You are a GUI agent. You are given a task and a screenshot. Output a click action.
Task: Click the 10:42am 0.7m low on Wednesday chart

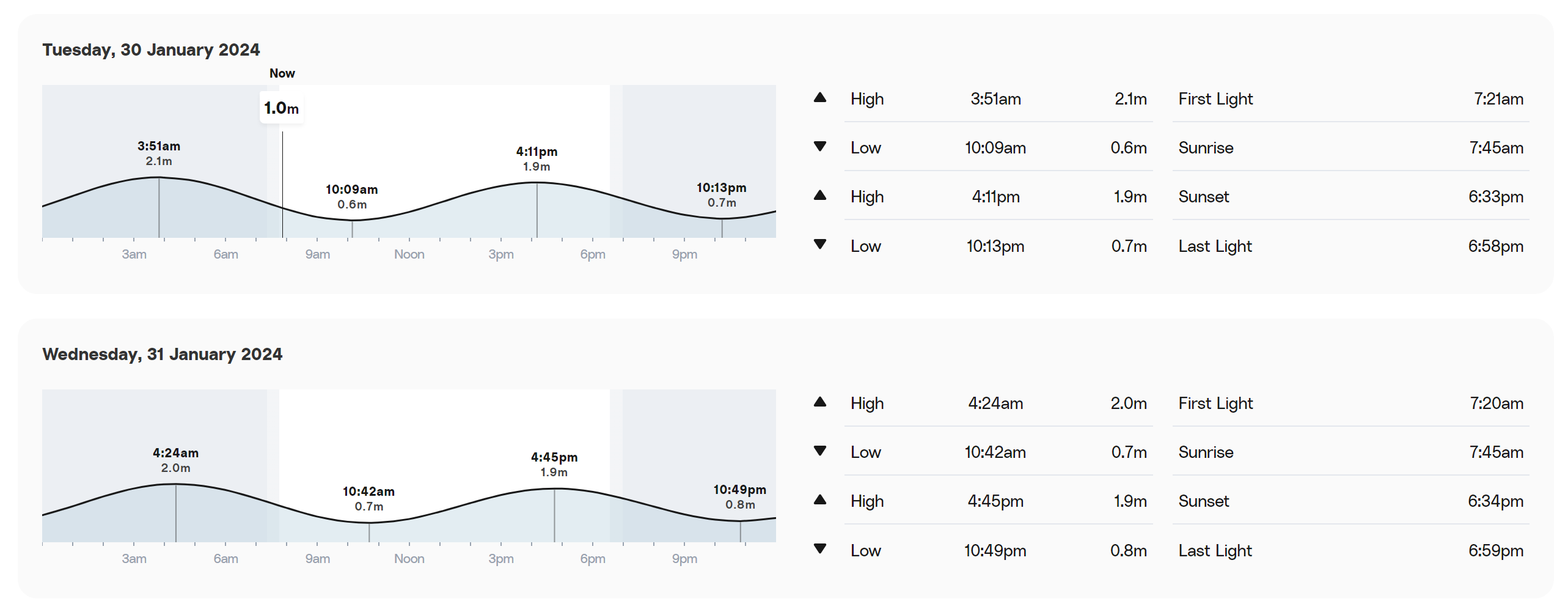tap(369, 499)
